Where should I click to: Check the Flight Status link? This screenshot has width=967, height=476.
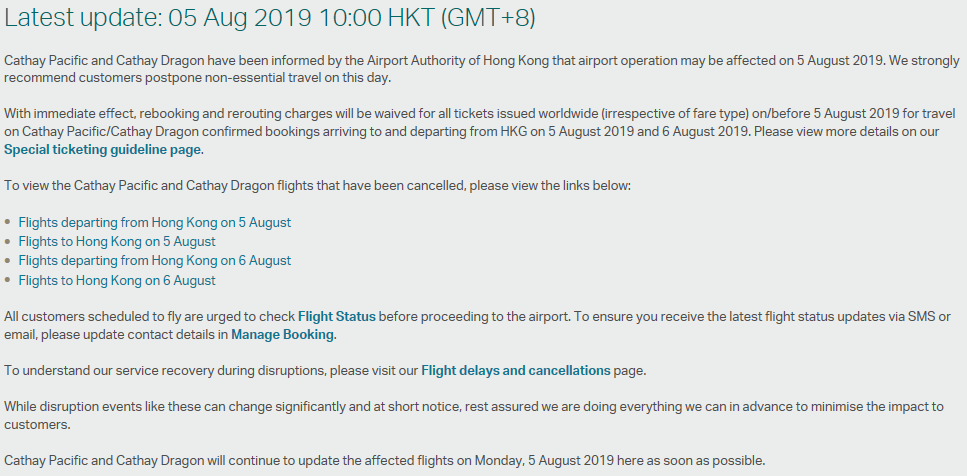tap(337, 316)
